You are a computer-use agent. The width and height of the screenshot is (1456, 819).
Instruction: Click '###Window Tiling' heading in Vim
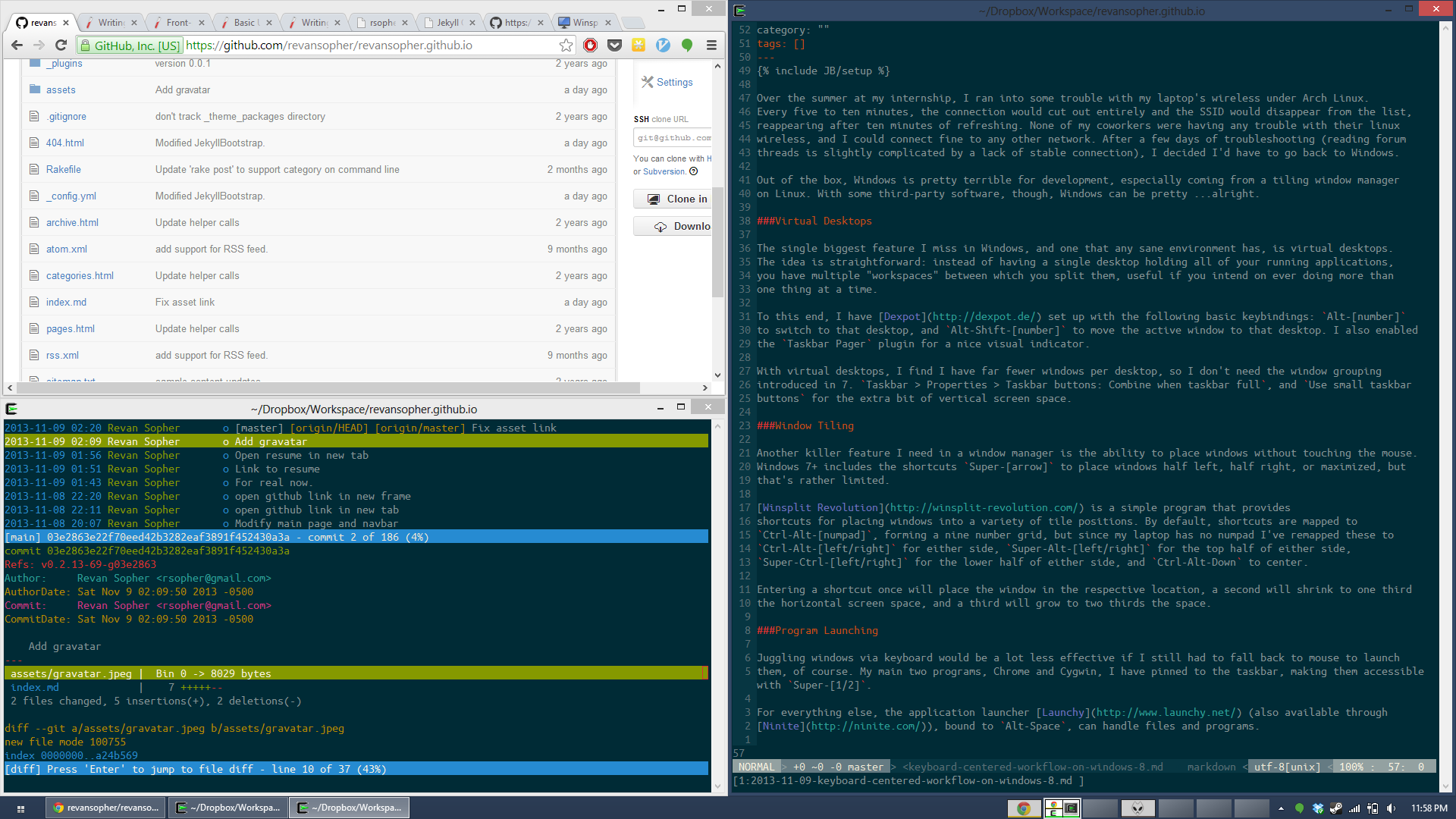(805, 425)
